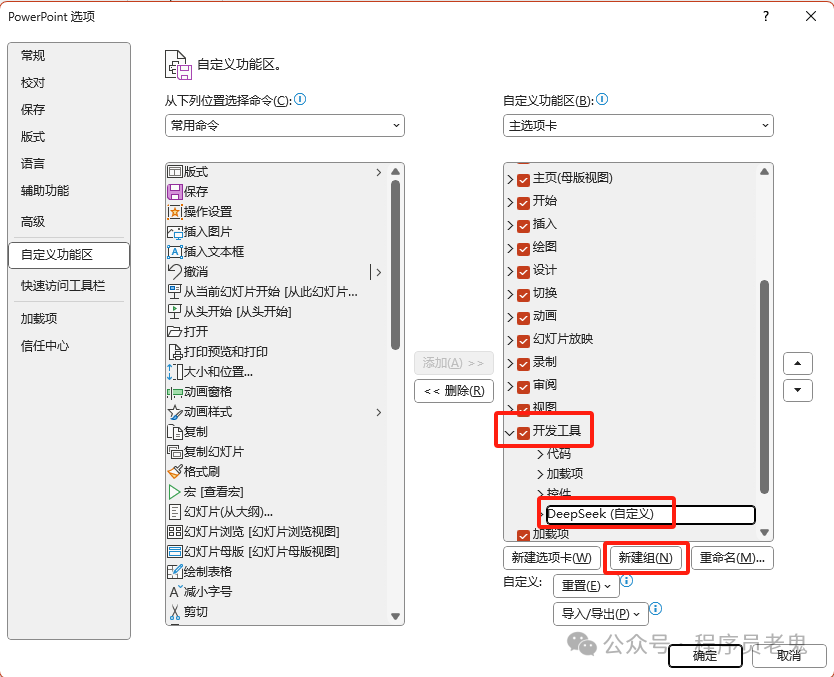Screen dimensions: 834x677
Task: Select the Open (打开) folder icon
Action: [174, 331]
